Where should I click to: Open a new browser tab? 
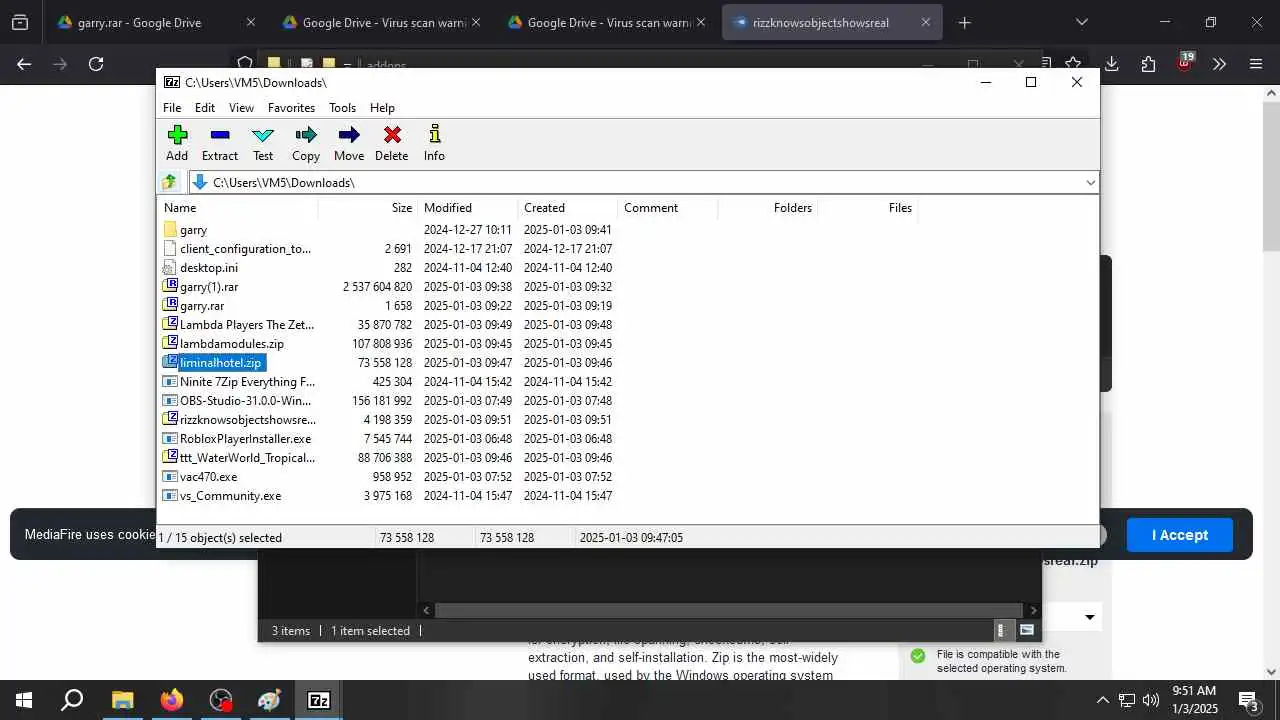965,22
